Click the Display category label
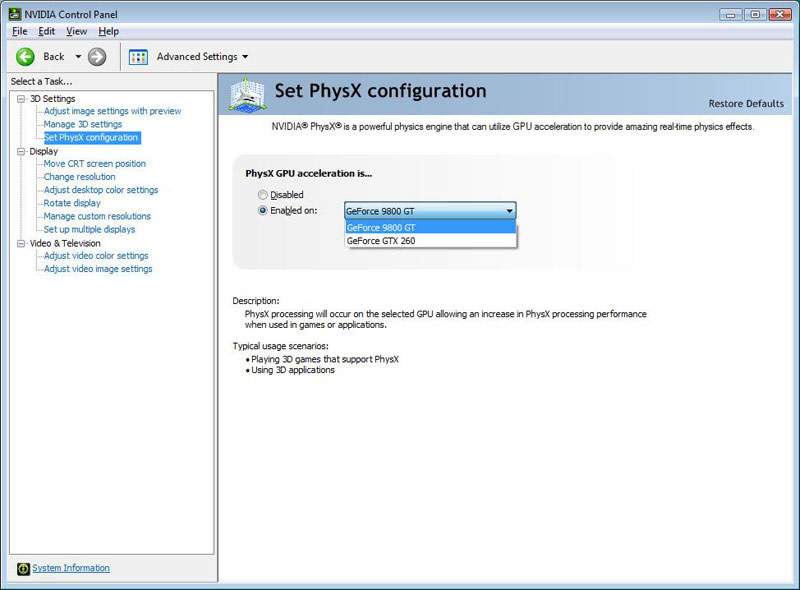Viewport: 800px width, 590px height. tap(44, 152)
